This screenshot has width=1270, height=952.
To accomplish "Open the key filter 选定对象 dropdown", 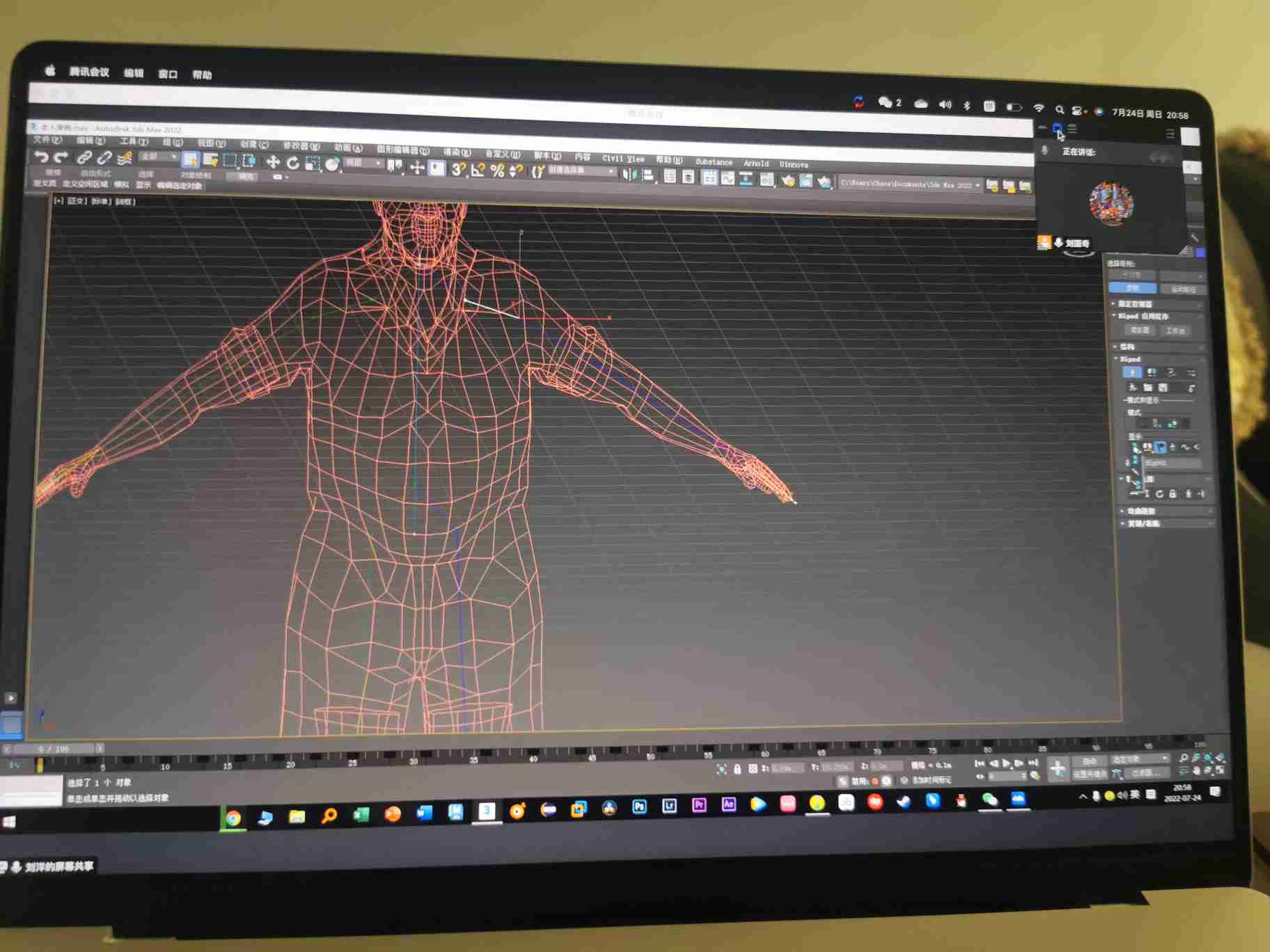I will (1140, 759).
